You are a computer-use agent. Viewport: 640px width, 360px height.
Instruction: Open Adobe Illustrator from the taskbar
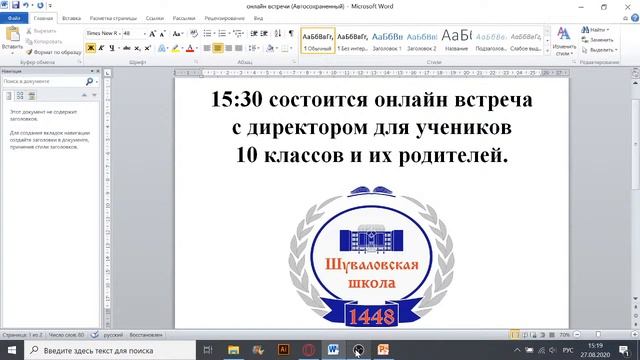click(x=283, y=350)
